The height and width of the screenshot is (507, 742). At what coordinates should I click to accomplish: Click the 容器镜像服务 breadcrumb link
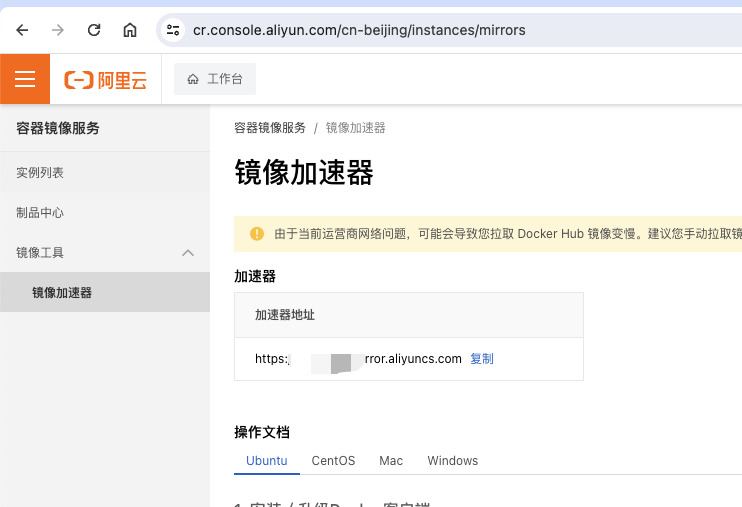(x=270, y=128)
